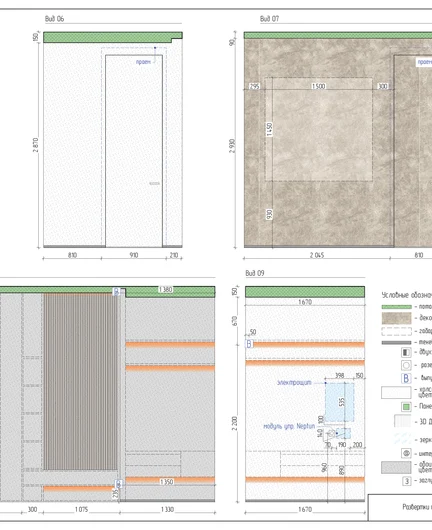This screenshot has width=432, height=530.
Task: Click the internet socket legend icon
Action: 406,453
